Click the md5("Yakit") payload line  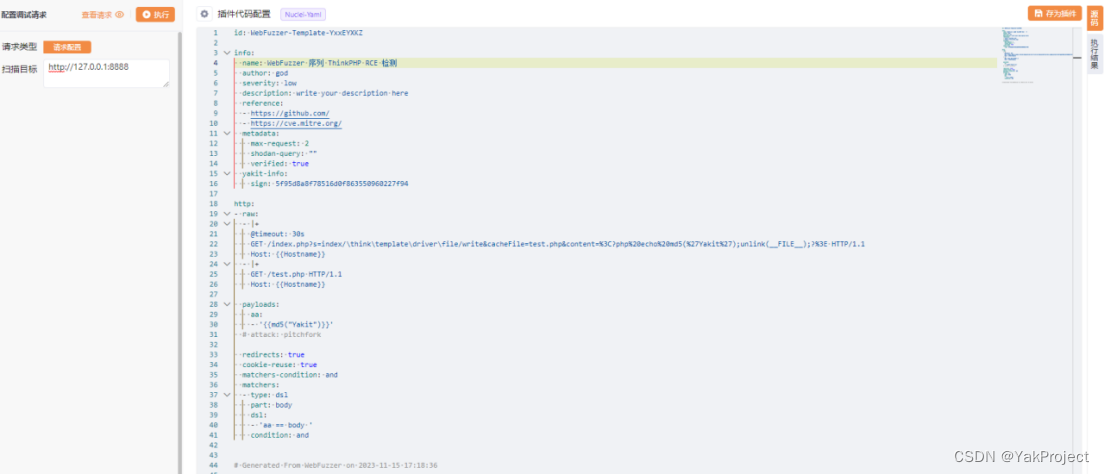pos(291,325)
